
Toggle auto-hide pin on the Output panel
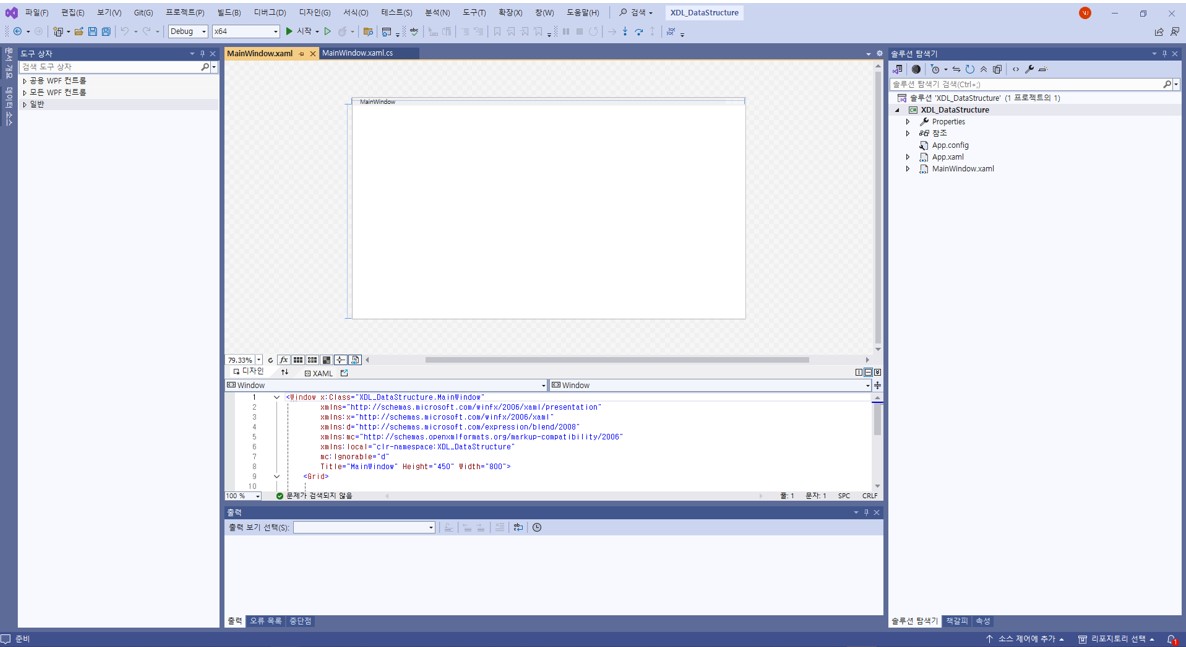point(867,512)
